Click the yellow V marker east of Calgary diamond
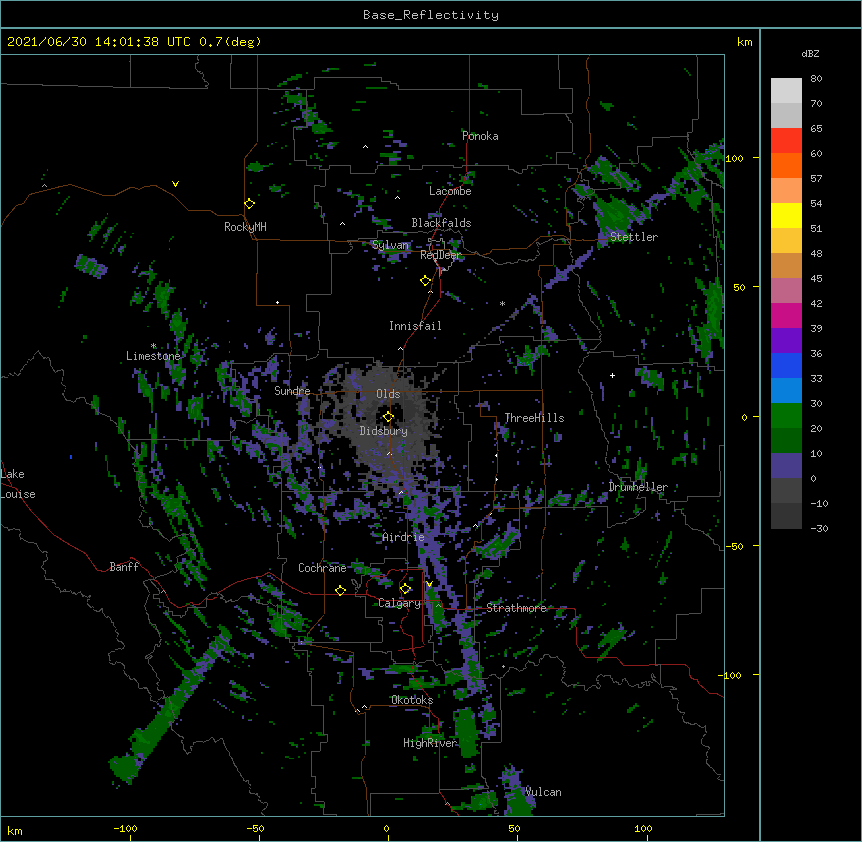862x842 pixels. (429, 584)
